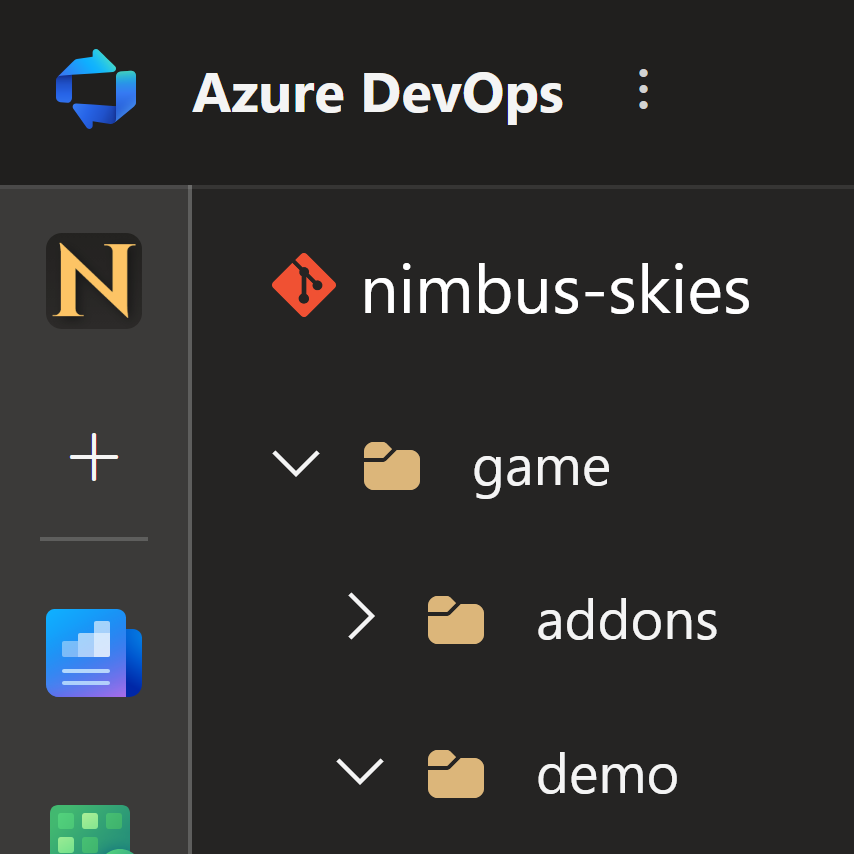Click the red Git repository icon
Viewport: 854px width, 854px height.
tap(304, 285)
